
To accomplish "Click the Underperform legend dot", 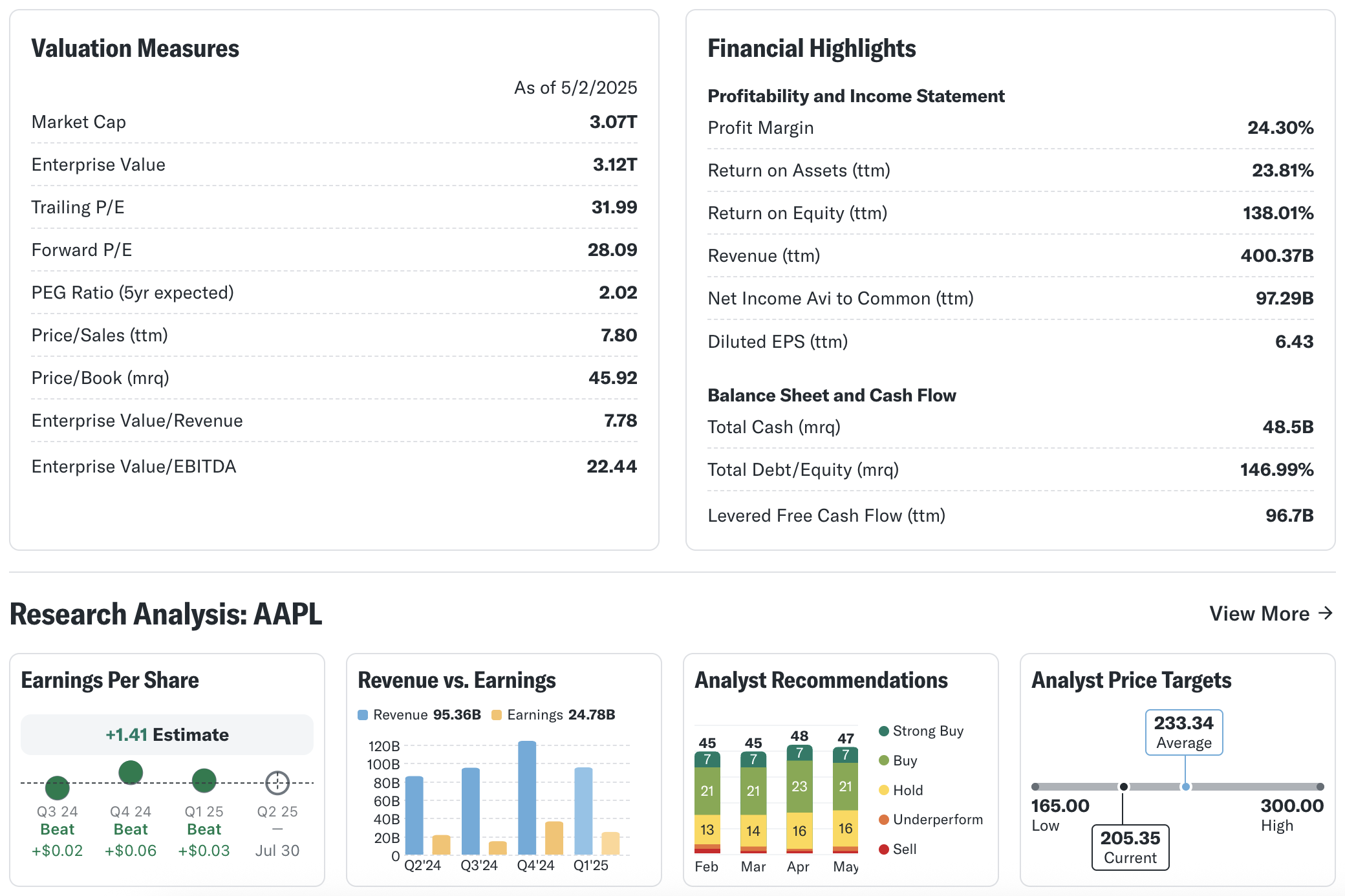I will point(884,820).
